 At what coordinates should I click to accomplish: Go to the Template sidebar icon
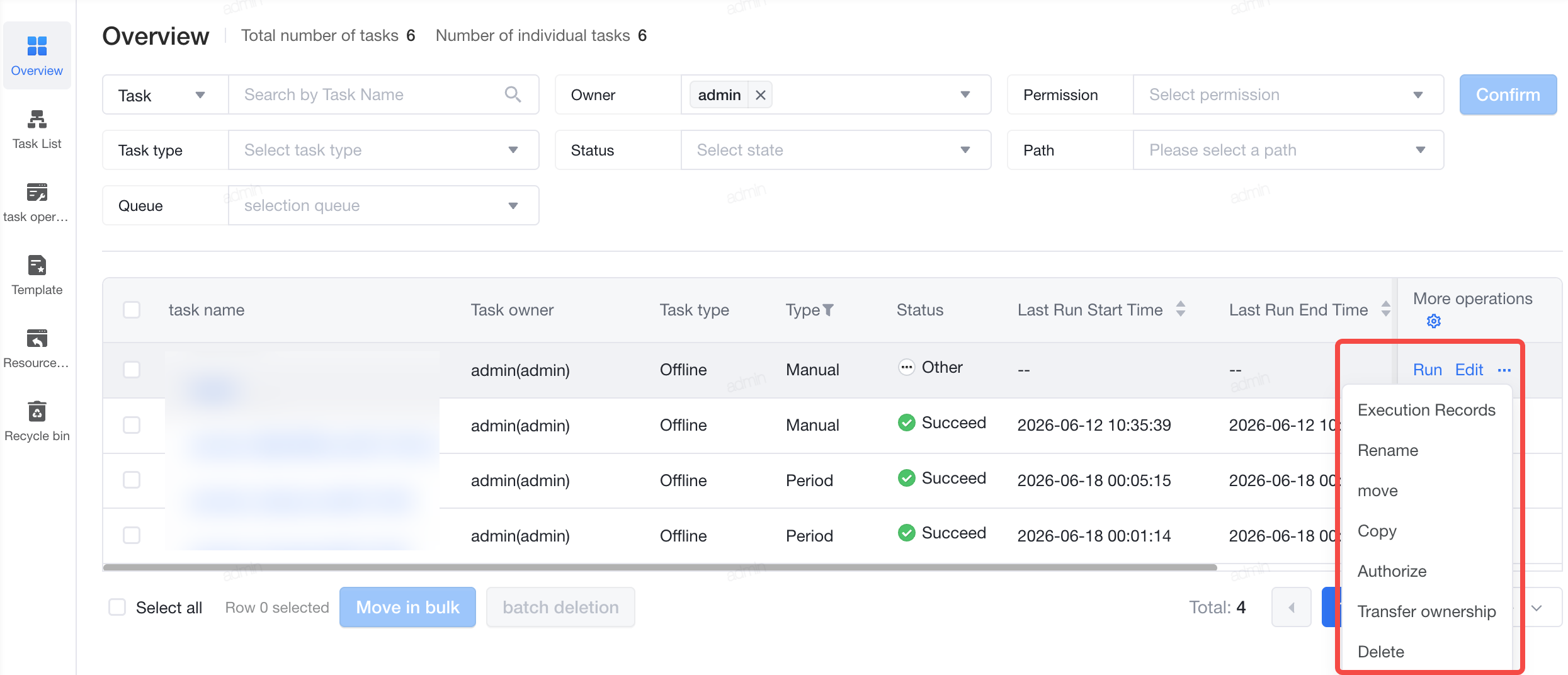click(37, 265)
